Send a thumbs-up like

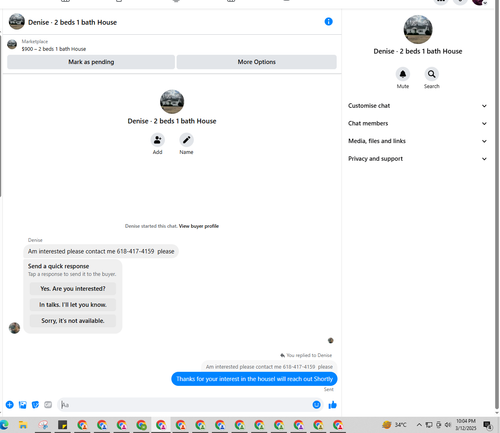coord(332,405)
